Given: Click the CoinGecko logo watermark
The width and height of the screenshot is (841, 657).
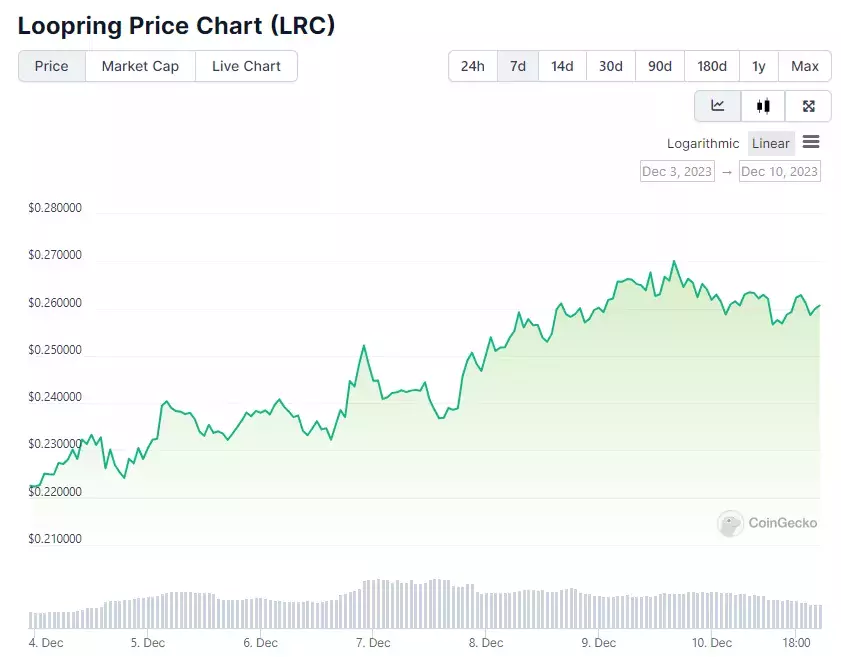Looking at the screenshot, I should click(x=768, y=523).
